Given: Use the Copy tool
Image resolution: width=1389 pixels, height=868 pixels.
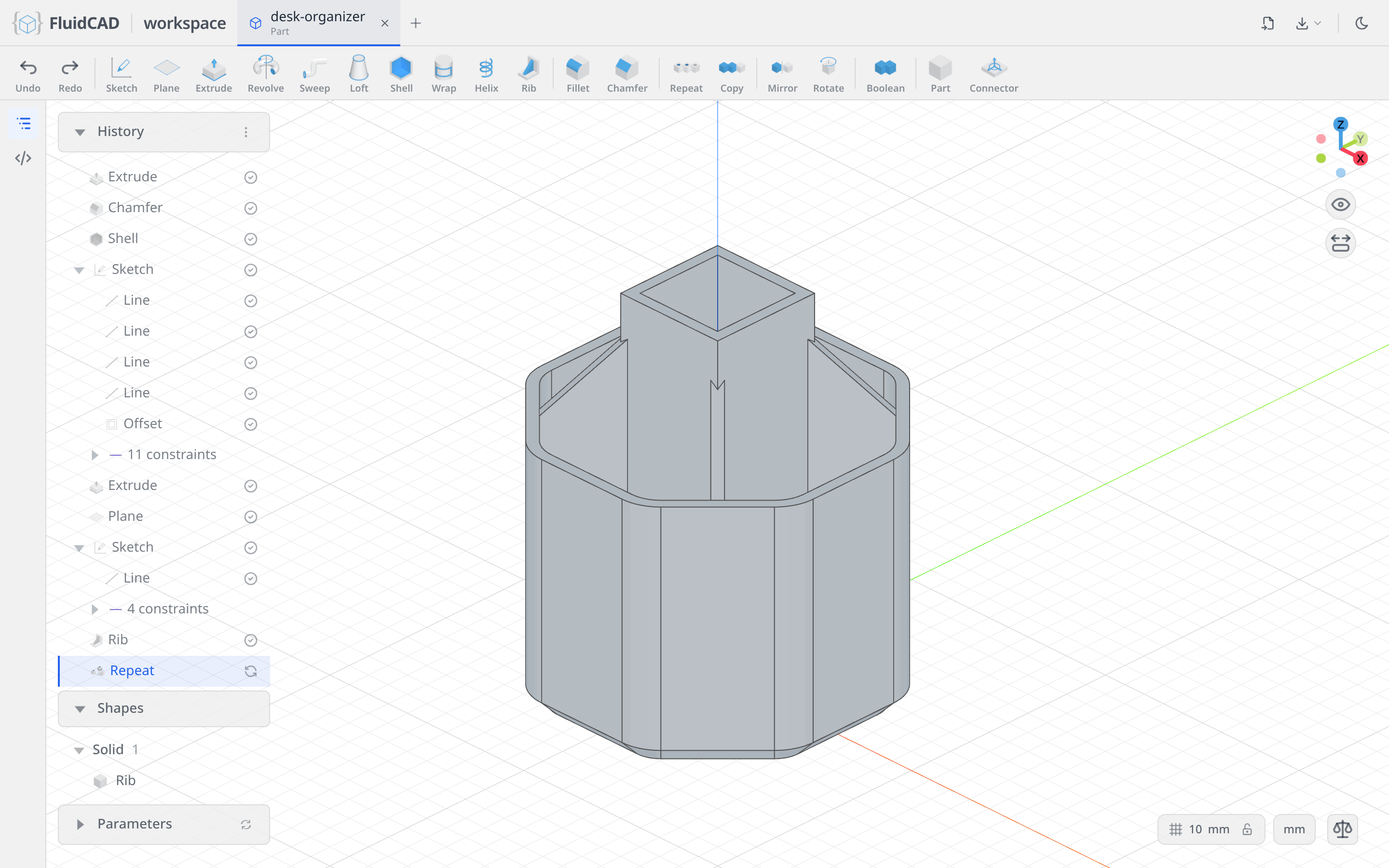Looking at the screenshot, I should pyautogui.click(x=732, y=75).
